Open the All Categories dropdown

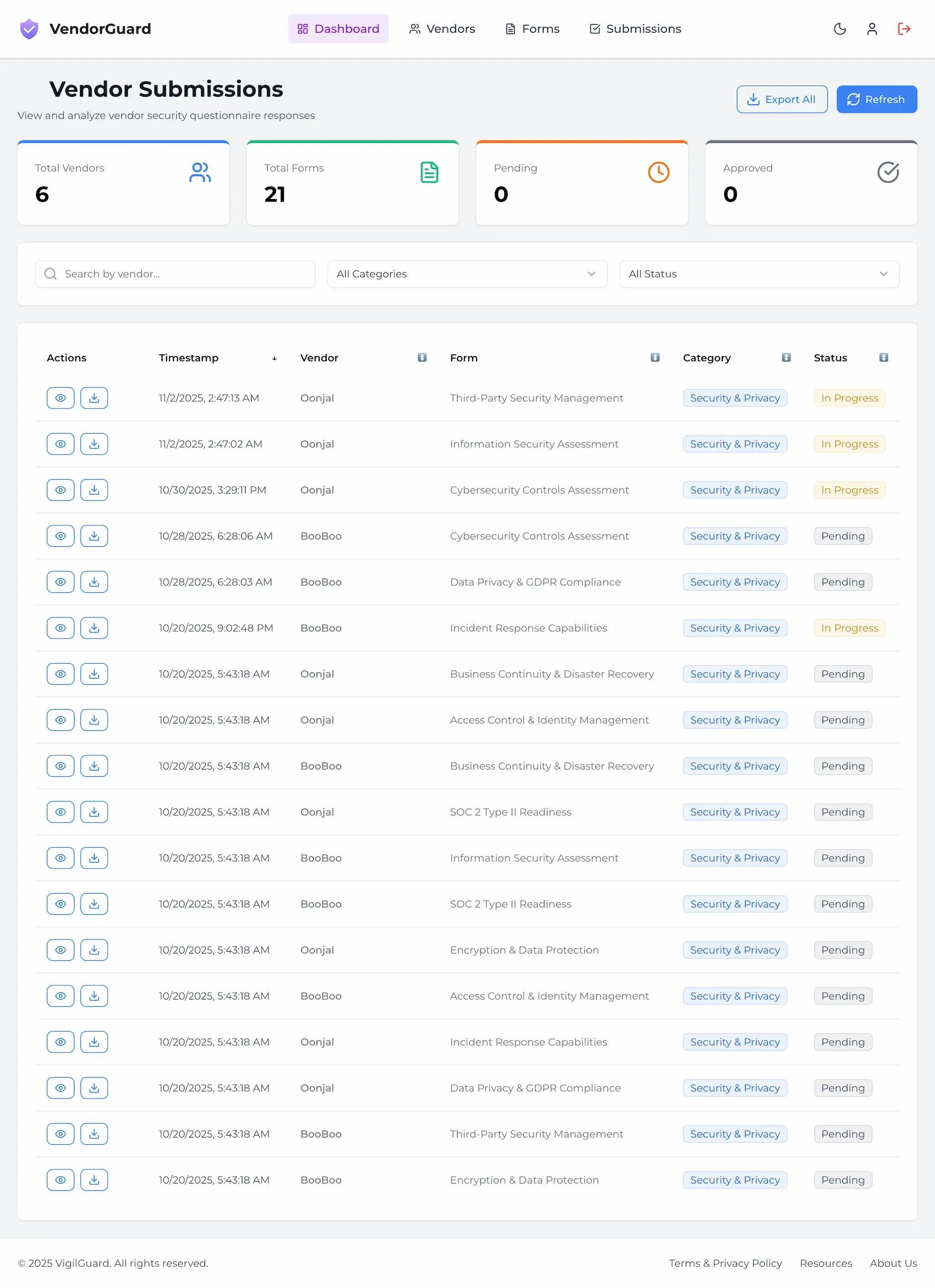click(x=467, y=274)
